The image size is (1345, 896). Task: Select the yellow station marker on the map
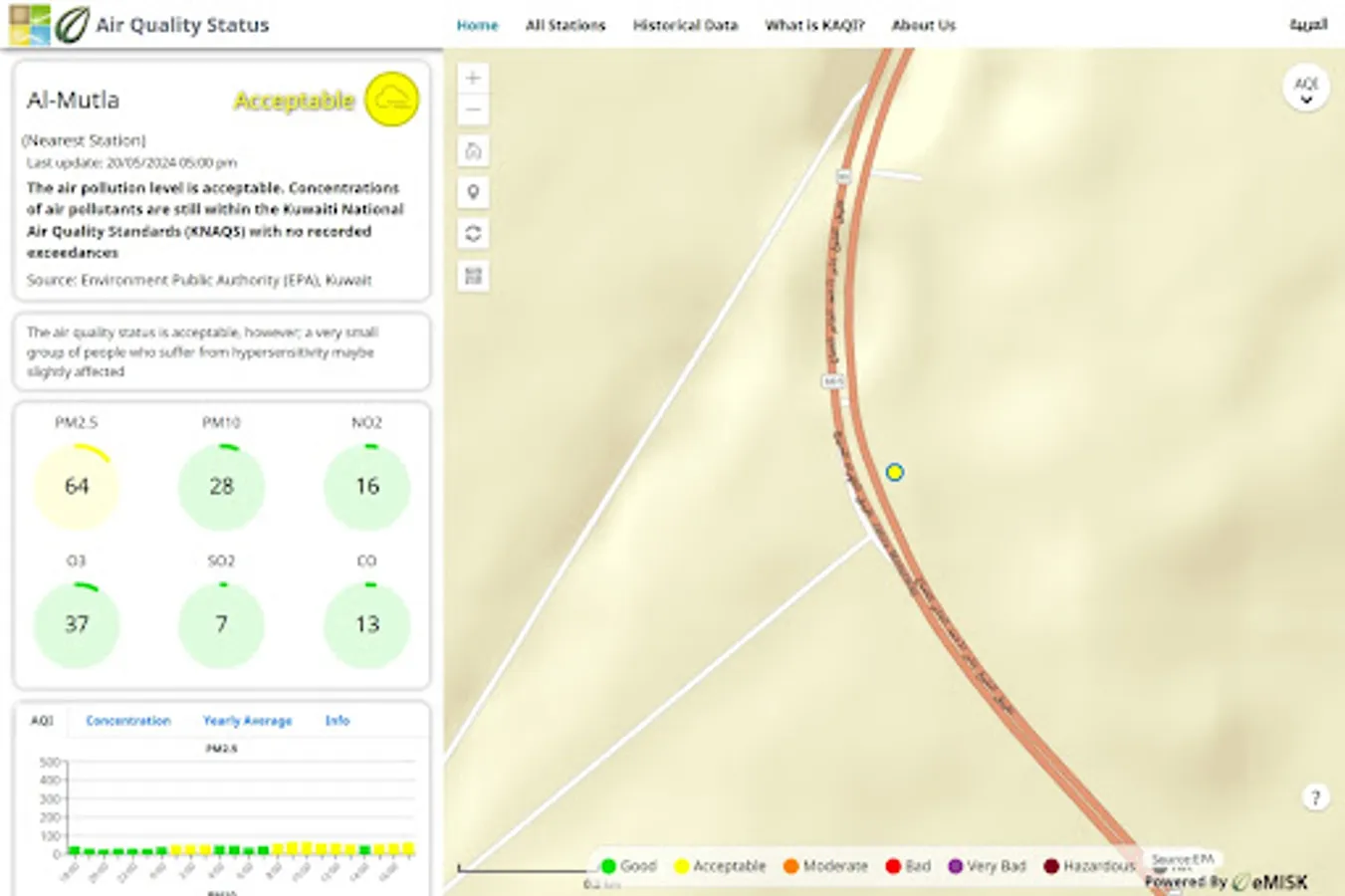(x=894, y=473)
